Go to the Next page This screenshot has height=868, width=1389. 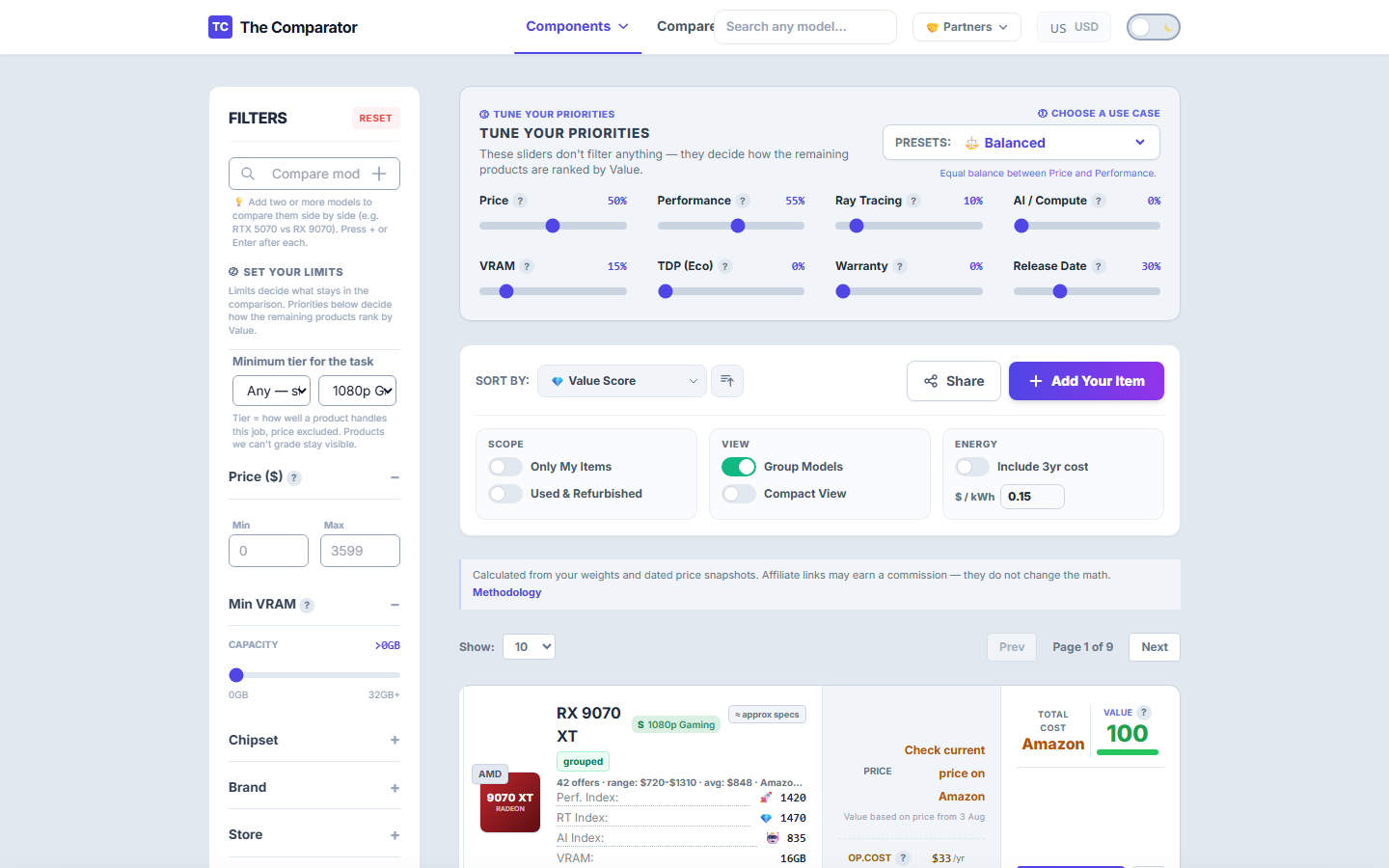click(x=1155, y=647)
